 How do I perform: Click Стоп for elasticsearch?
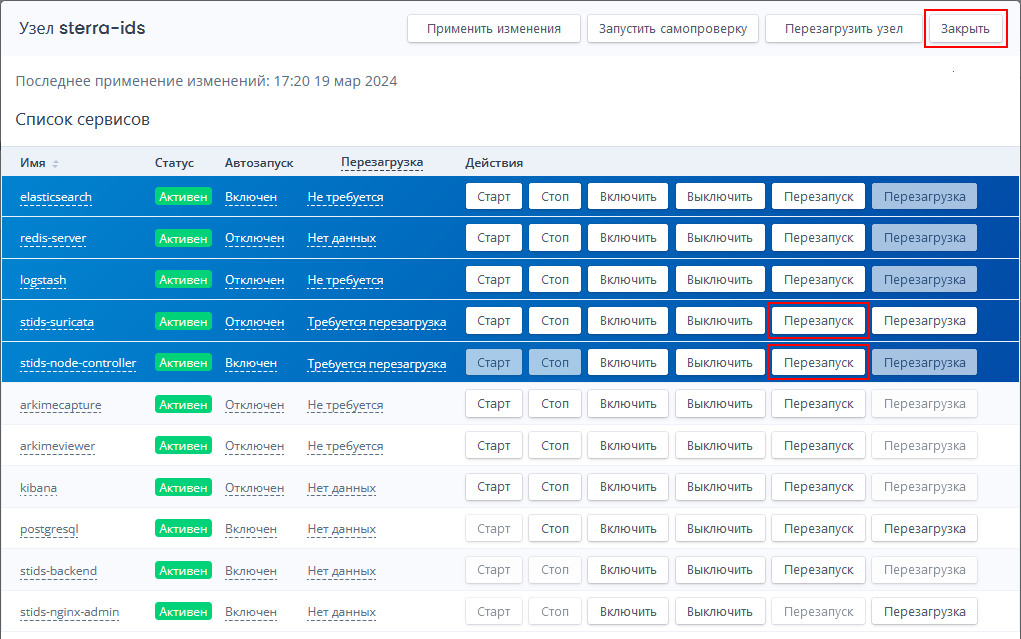click(x=555, y=197)
